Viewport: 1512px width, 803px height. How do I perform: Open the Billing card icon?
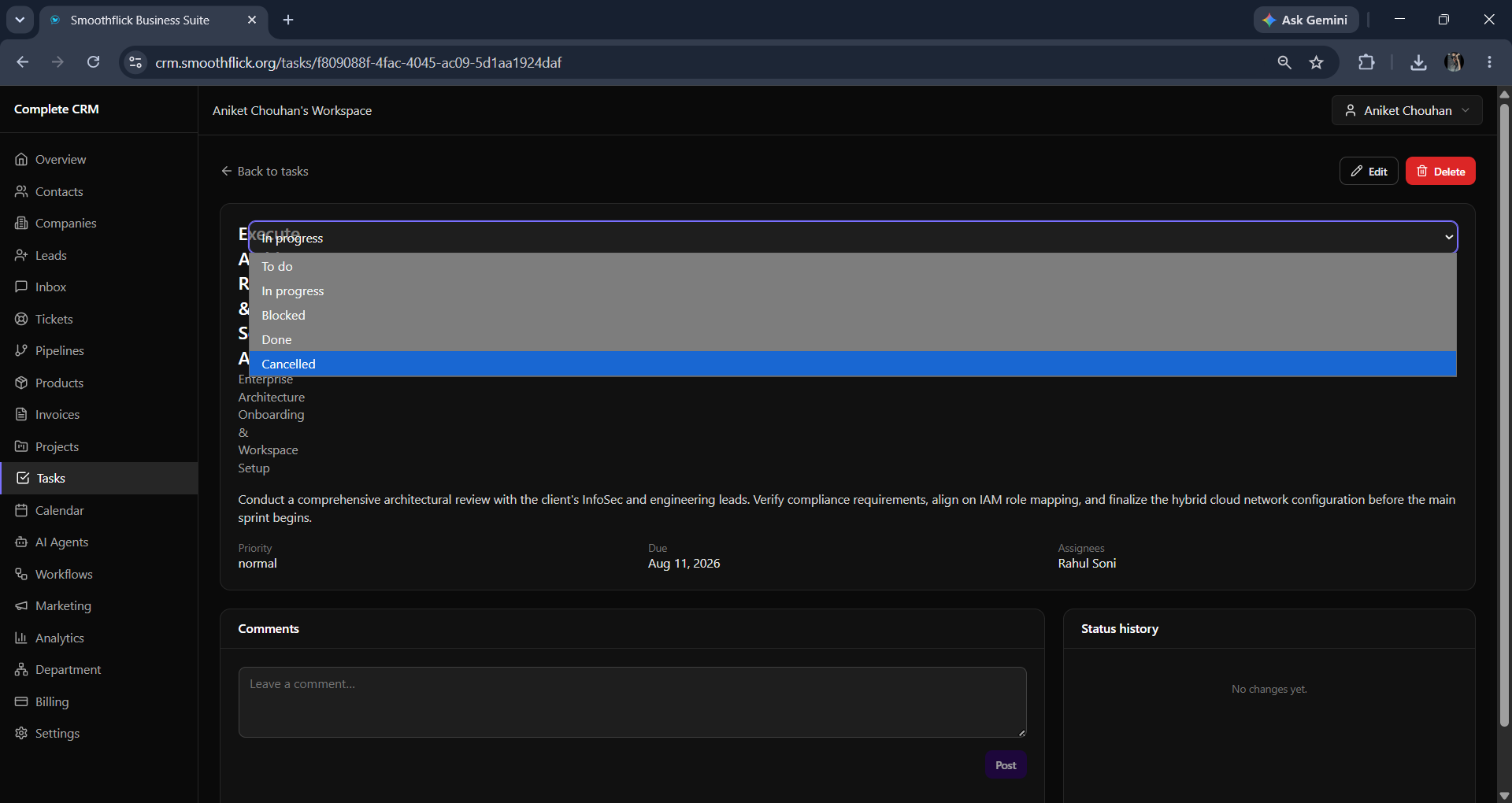tap(21, 701)
